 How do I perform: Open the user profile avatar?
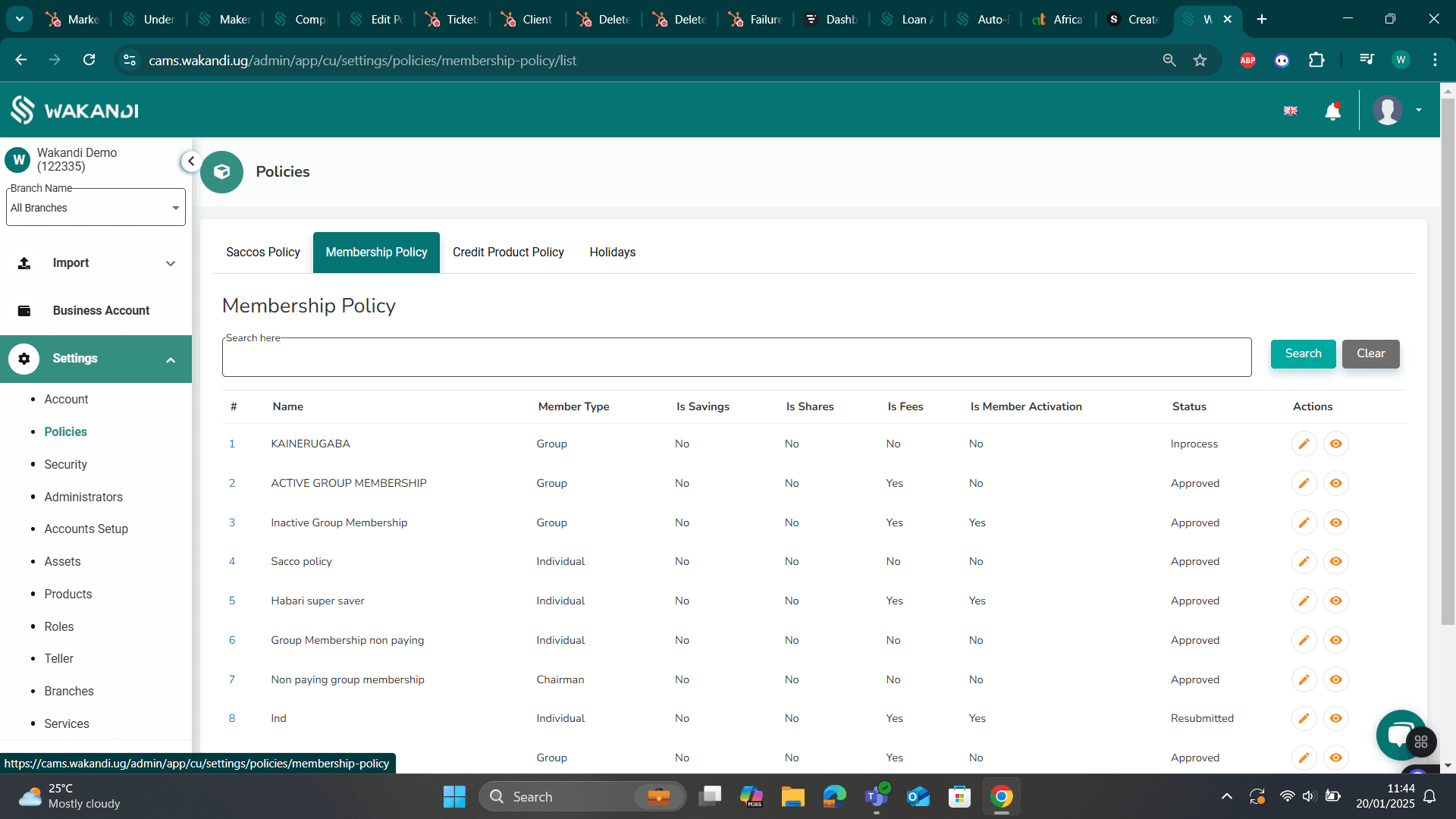click(x=1387, y=111)
